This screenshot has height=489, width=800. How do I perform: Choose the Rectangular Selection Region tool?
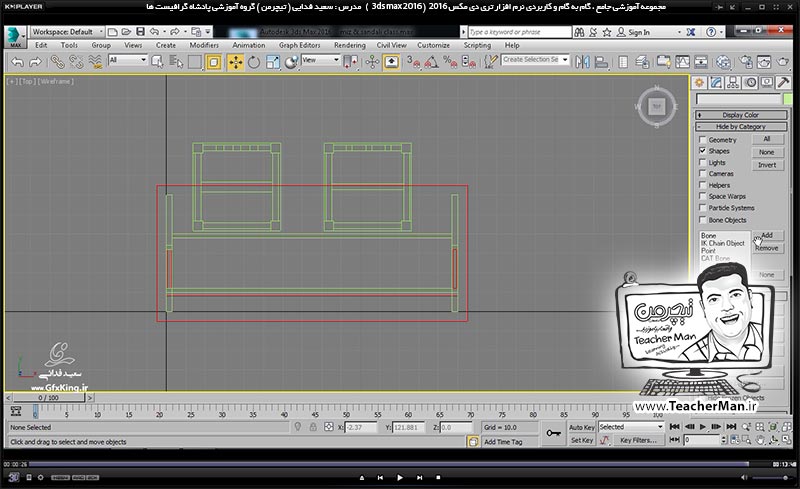tap(195, 62)
